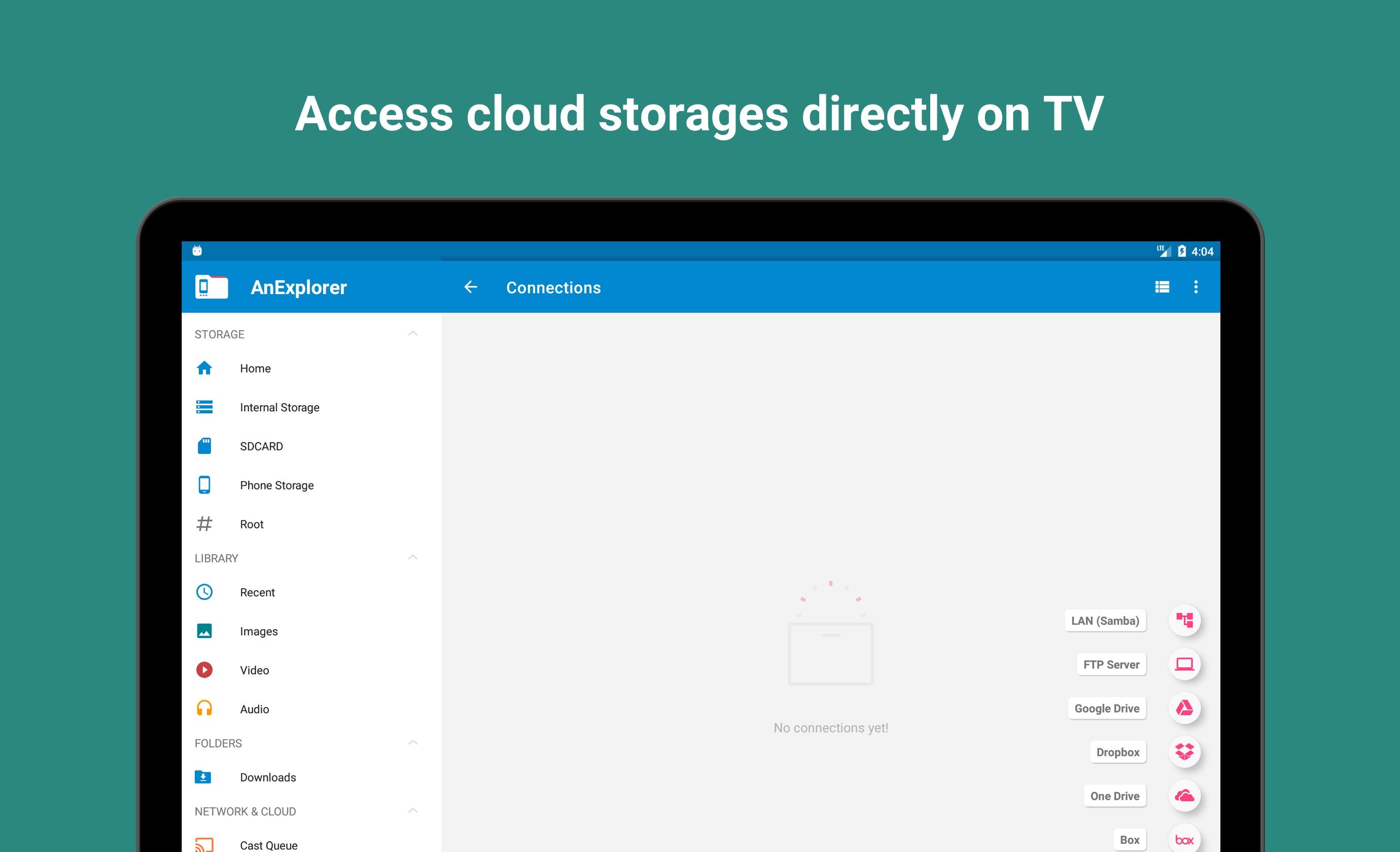This screenshot has height=852, width=1400.
Task: Click the Video play icon
Action: [204, 669]
